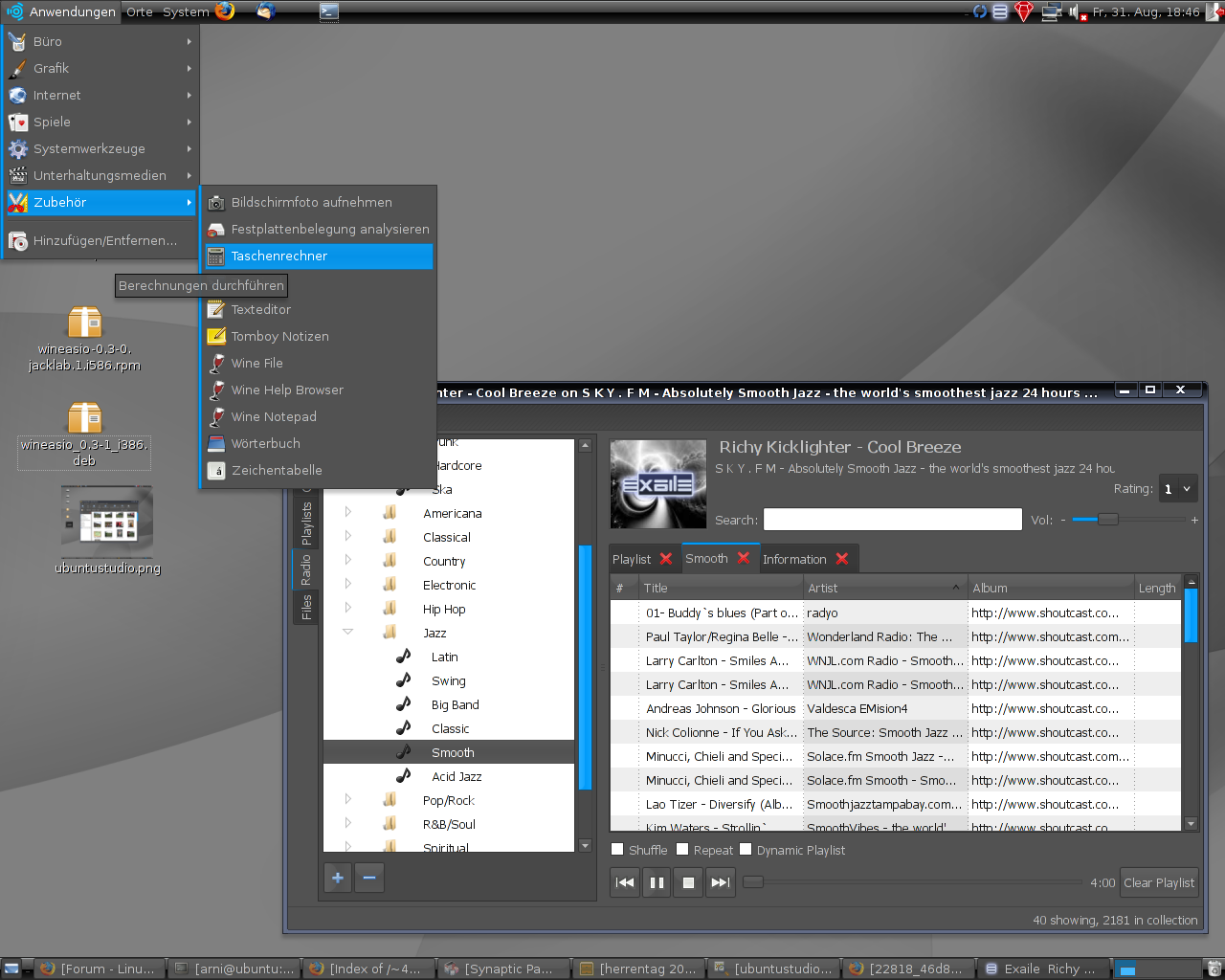Click the Taschenrechner calculator menu entry
1225x980 pixels.
point(318,256)
